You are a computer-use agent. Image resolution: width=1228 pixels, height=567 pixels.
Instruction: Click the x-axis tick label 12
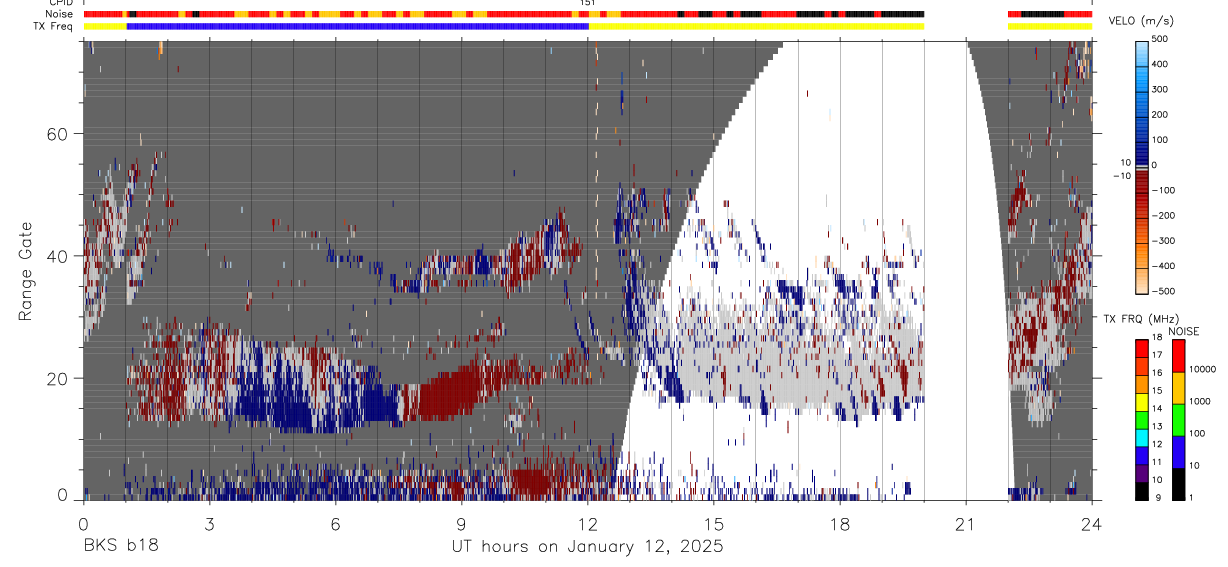(x=588, y=523)
